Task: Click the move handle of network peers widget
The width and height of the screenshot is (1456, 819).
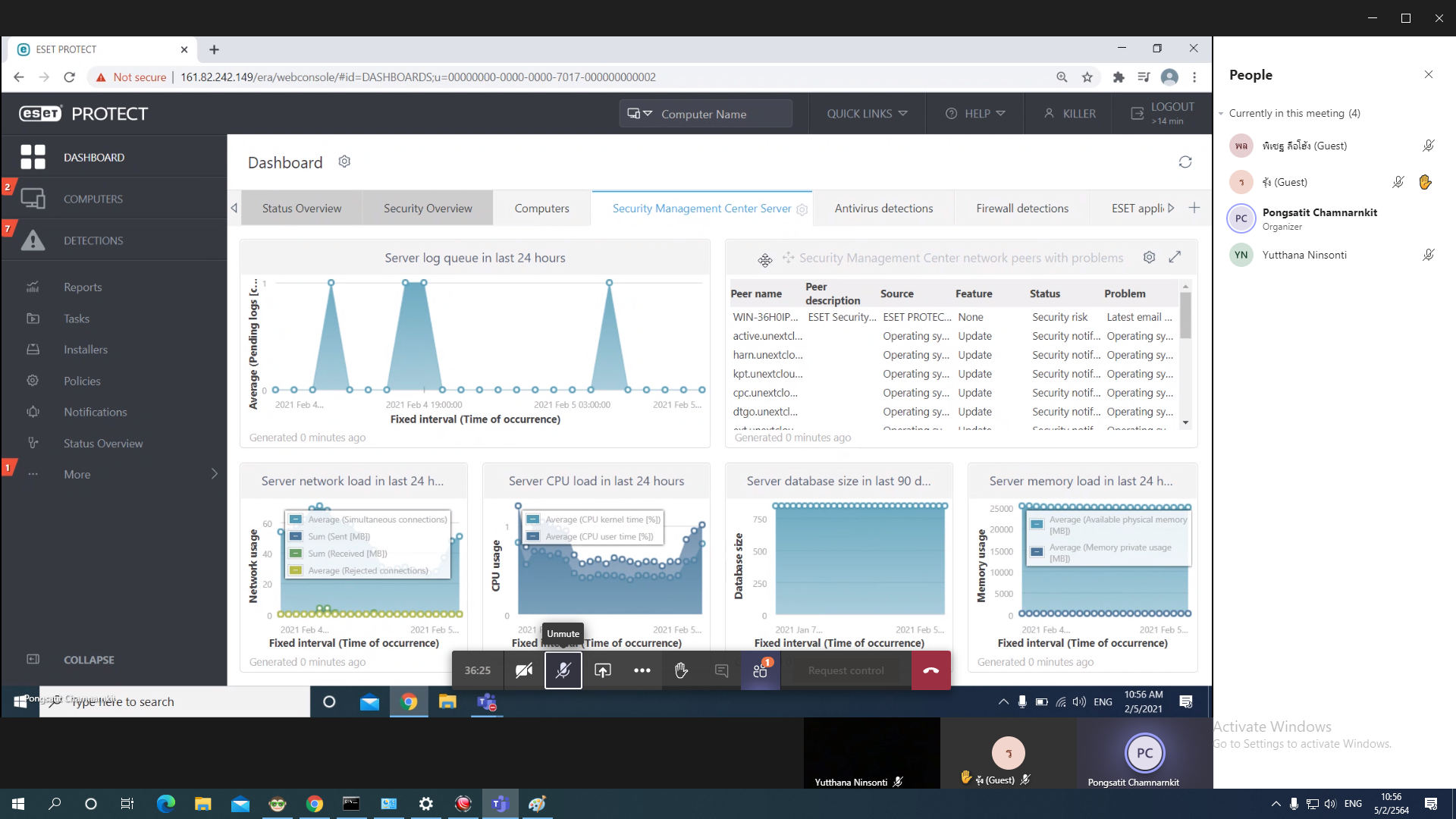Action: click(x=789, y=258)
